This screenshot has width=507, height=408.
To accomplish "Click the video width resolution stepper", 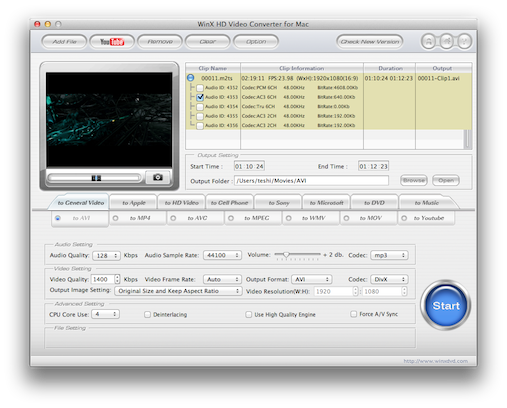I will click(355, 291).
